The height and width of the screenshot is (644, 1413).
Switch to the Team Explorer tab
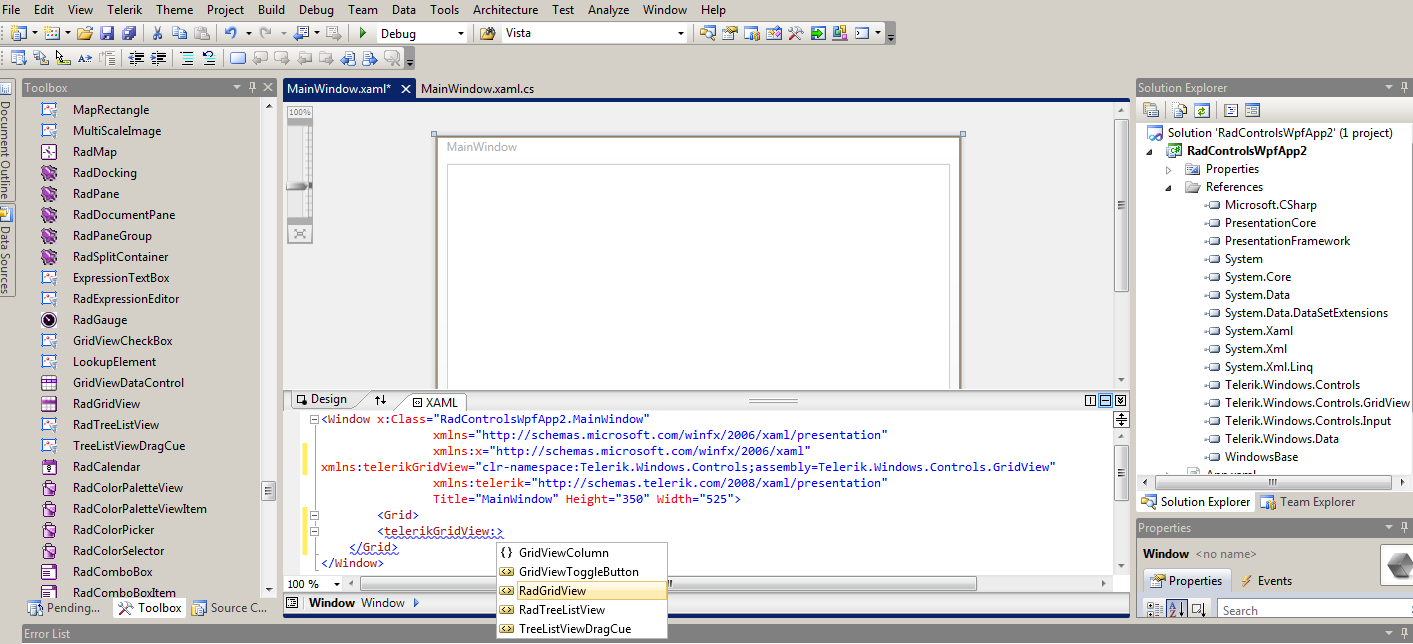(x=1308, y=502)
